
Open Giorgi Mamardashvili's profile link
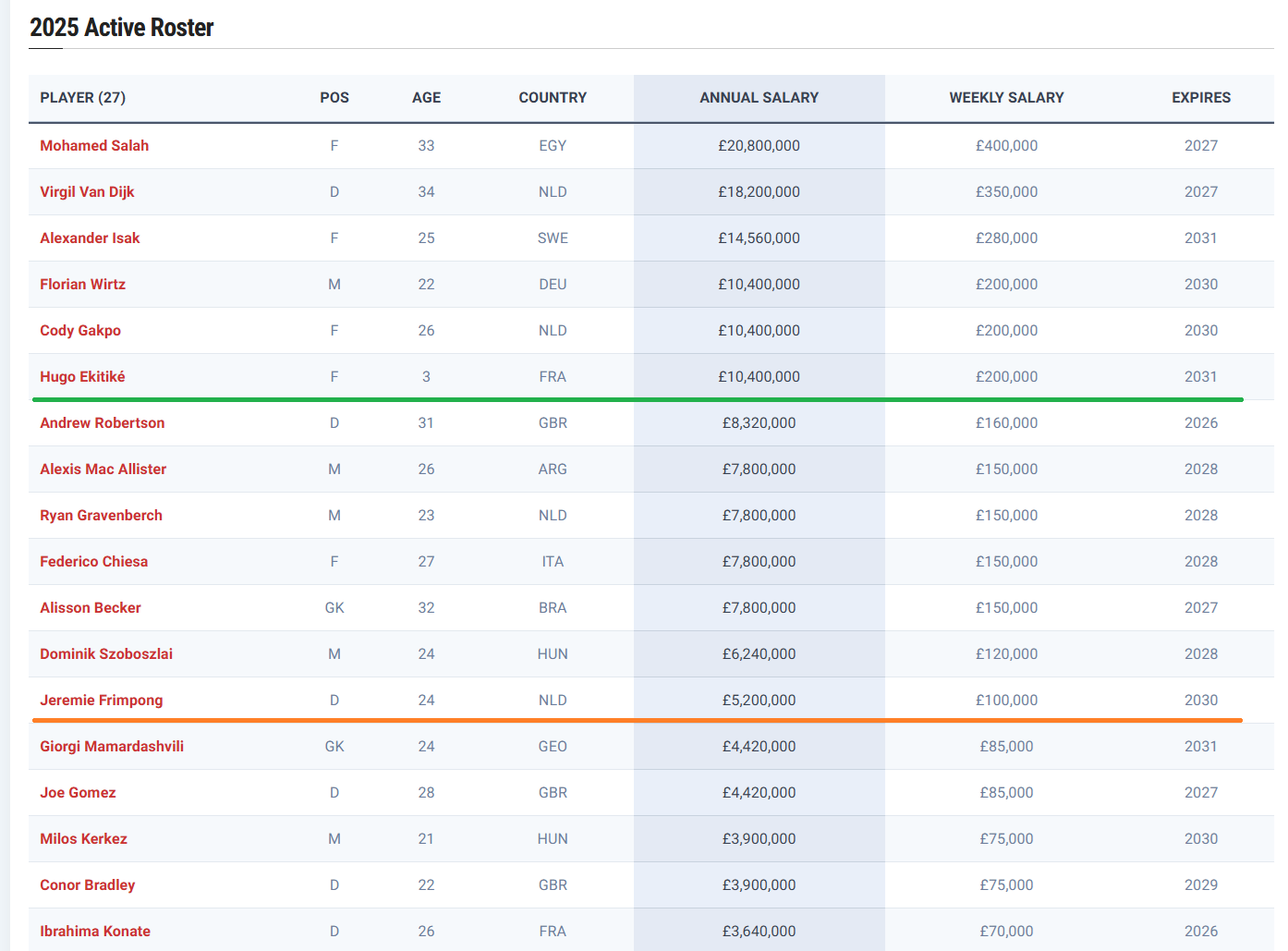112,747
